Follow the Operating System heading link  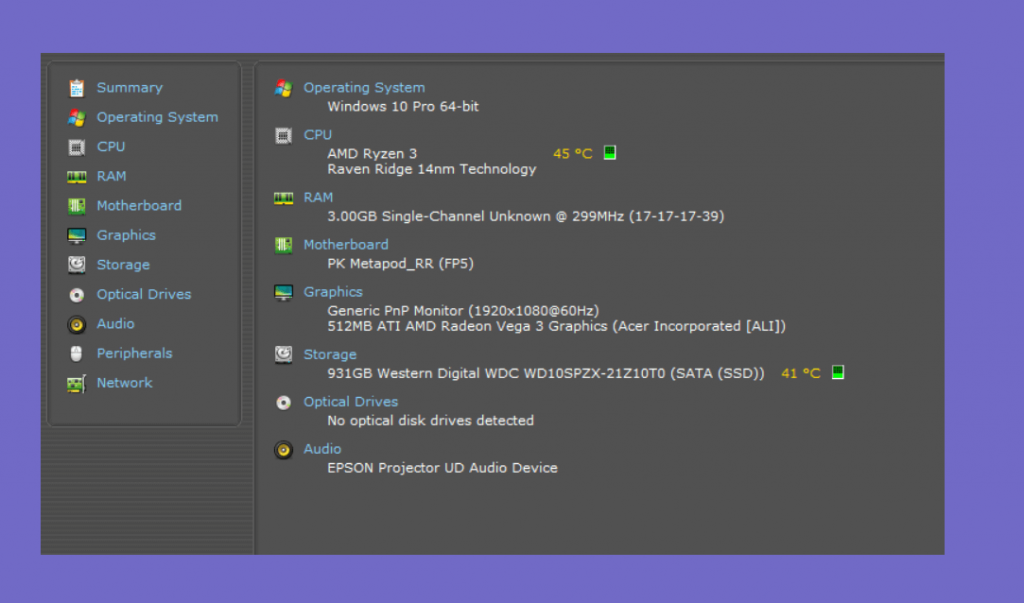[x=364, y=88]
